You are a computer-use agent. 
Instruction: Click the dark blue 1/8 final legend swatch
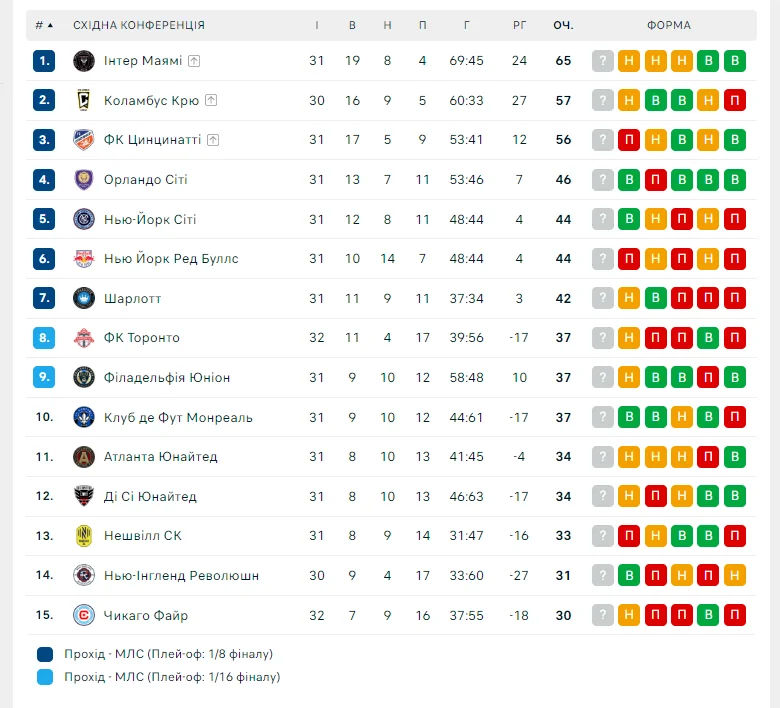click(45, 654)
